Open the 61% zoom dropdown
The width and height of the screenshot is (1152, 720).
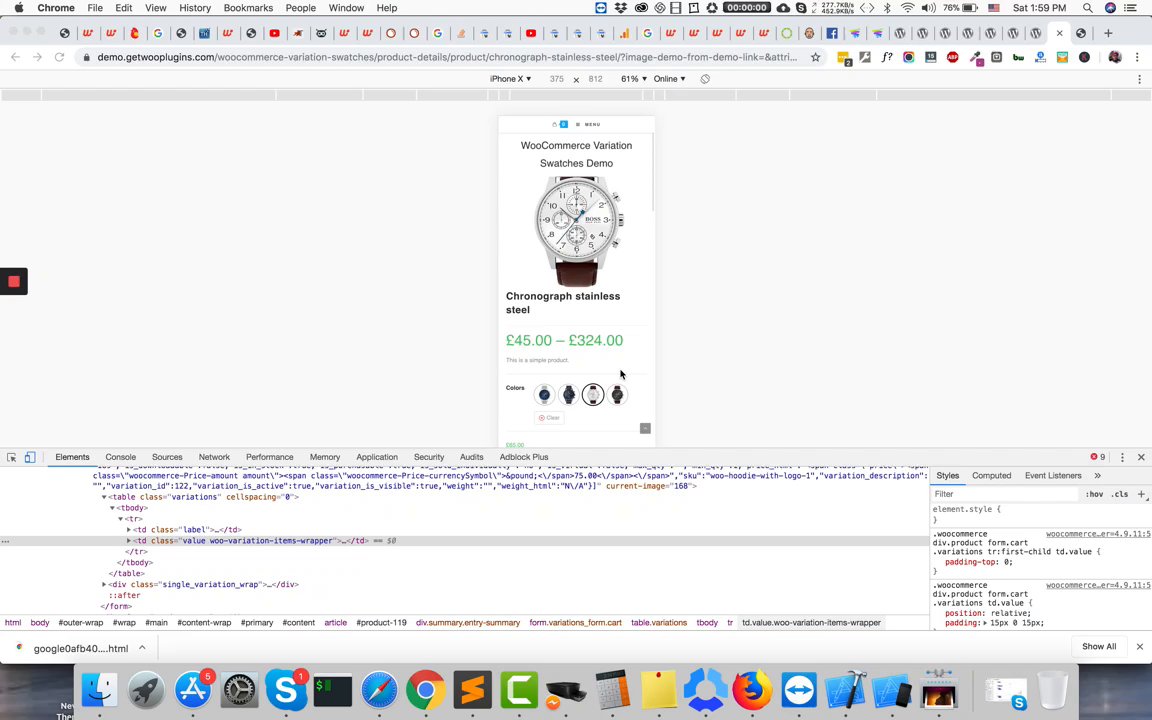634,79
